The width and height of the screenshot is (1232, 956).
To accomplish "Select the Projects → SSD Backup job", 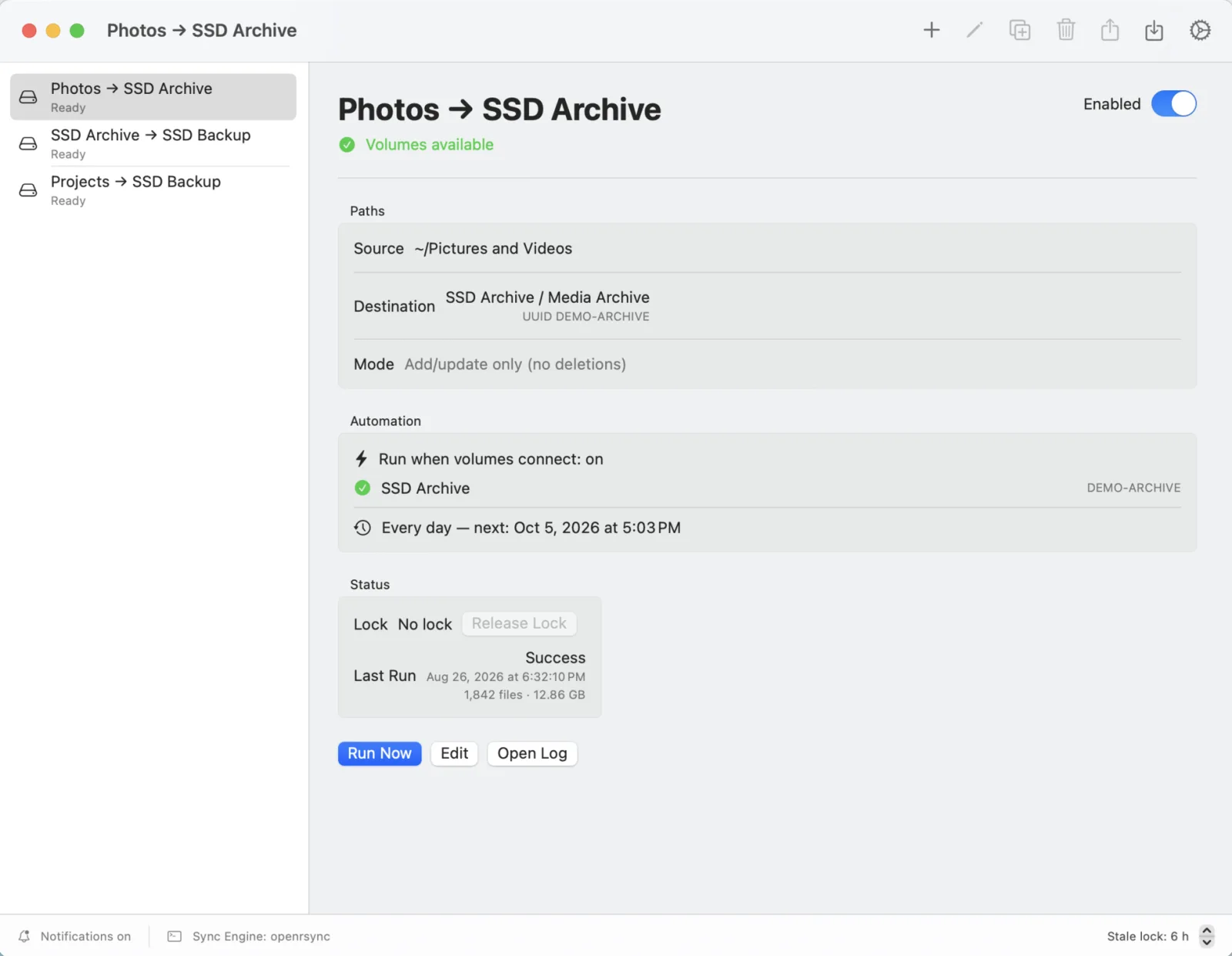I will click(153, 190).
